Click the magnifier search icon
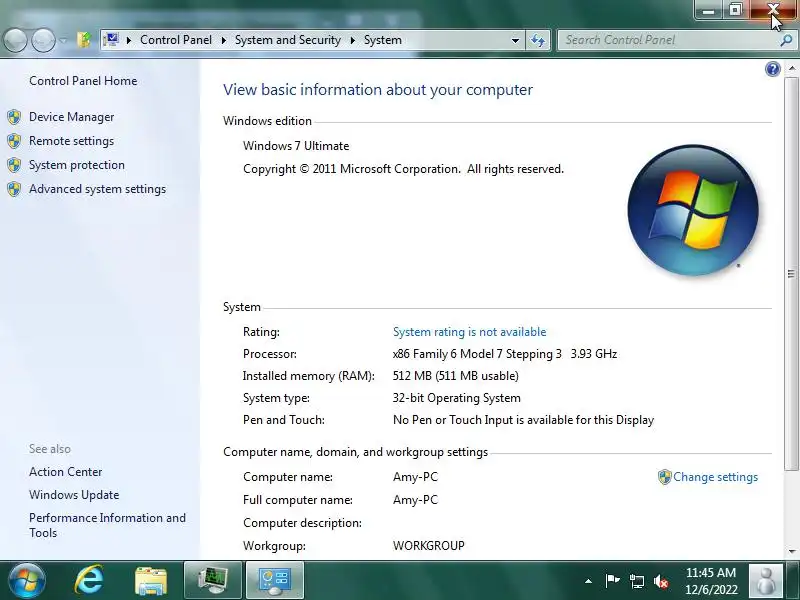This screenshot has width=800, height=600. (x=786, y=40)
